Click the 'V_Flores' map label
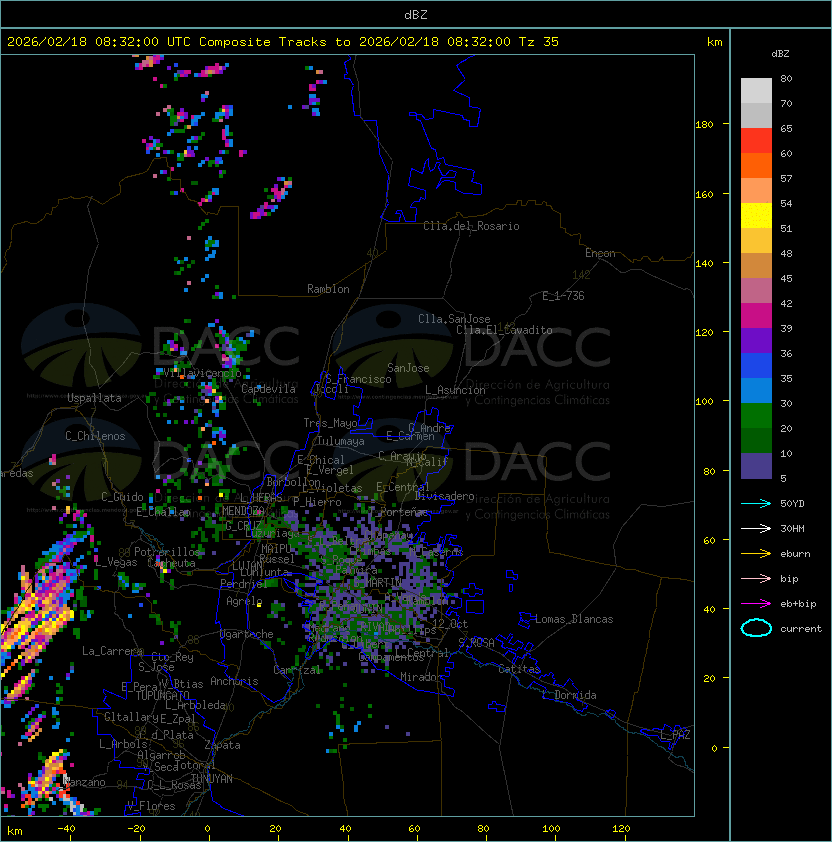 click(x=151, y=806)
